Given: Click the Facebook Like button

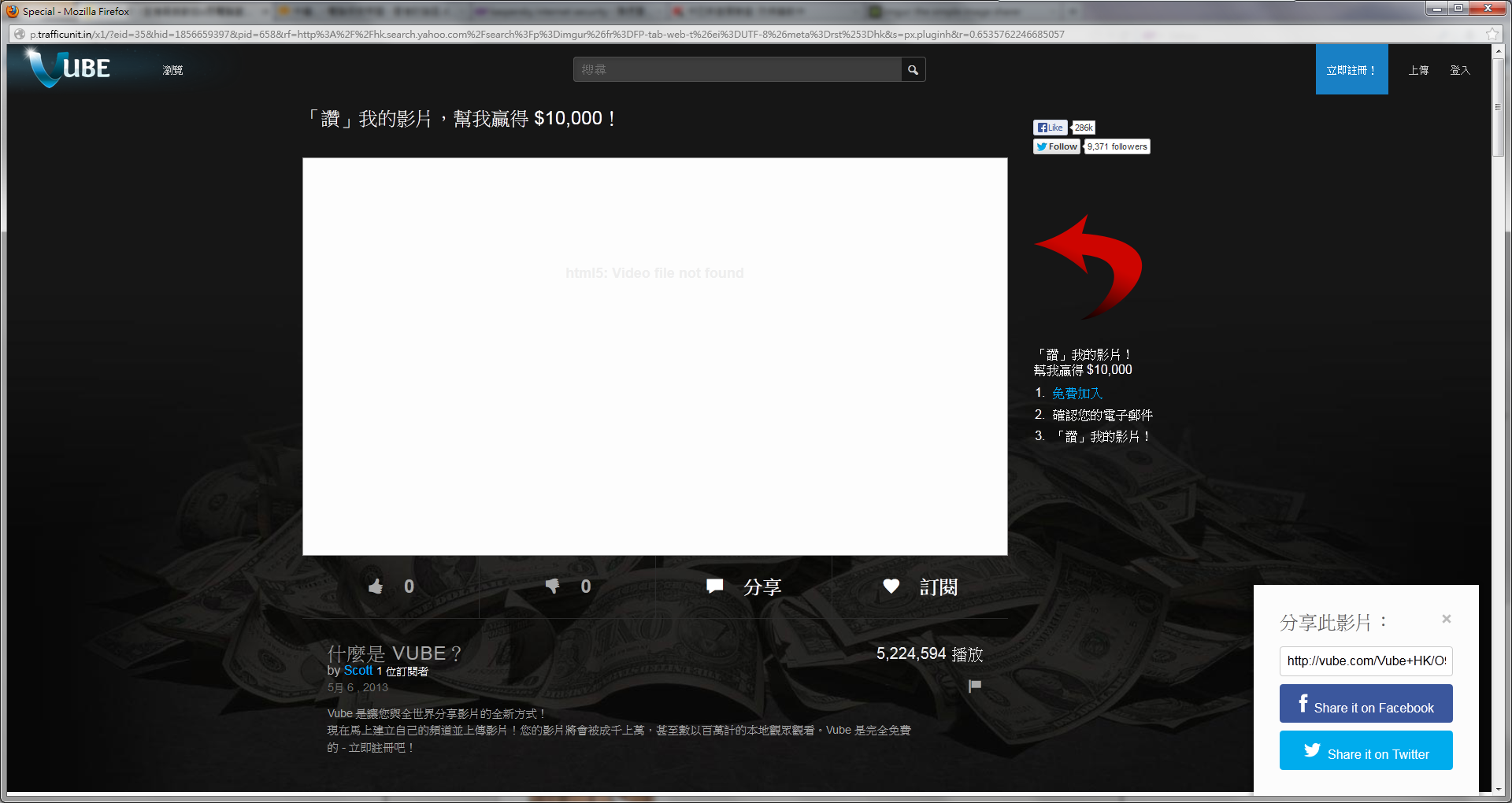Looking at the screenshot, I should [1051, 128].
